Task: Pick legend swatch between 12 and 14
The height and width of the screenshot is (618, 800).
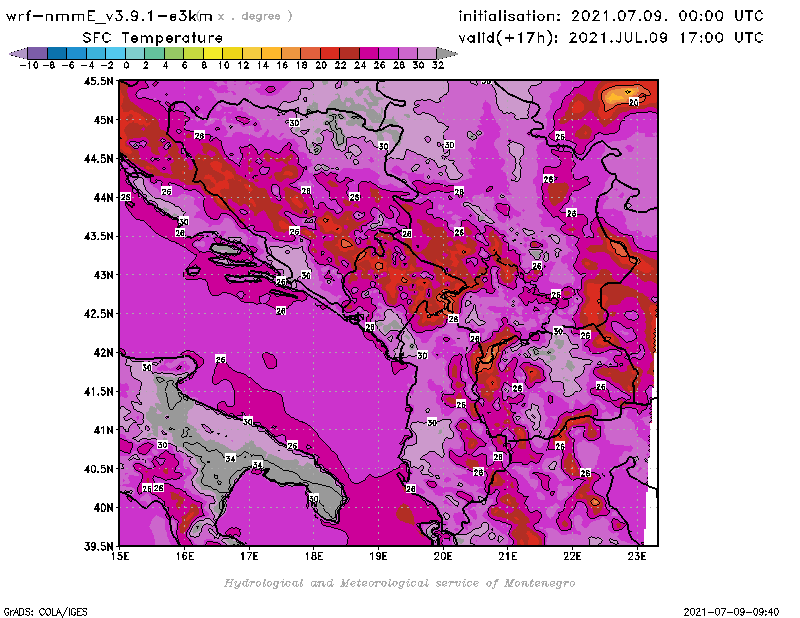Action: pos(252,53)
